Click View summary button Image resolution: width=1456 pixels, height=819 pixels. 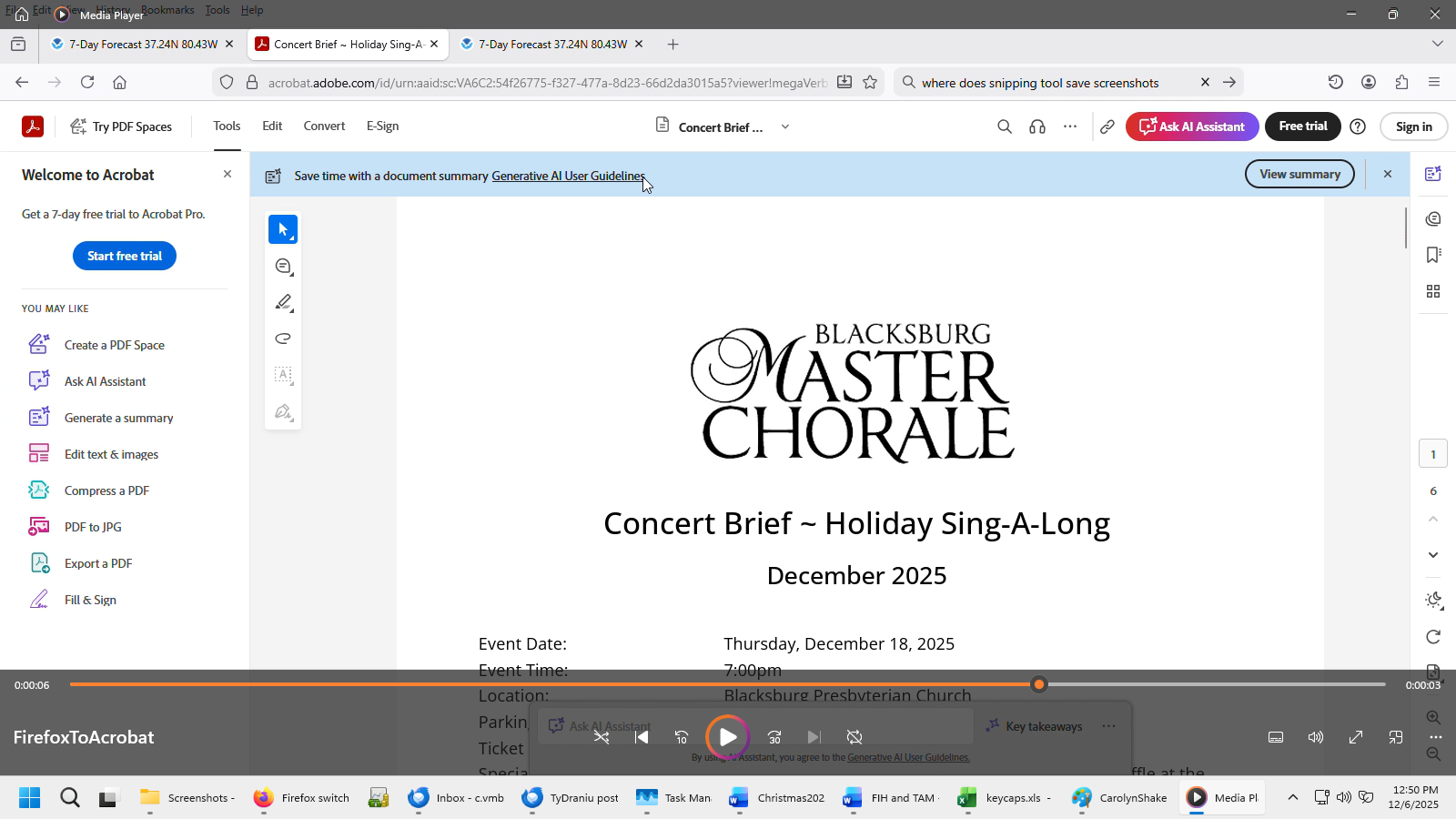pyautogui.click(x=1299, y=174)
